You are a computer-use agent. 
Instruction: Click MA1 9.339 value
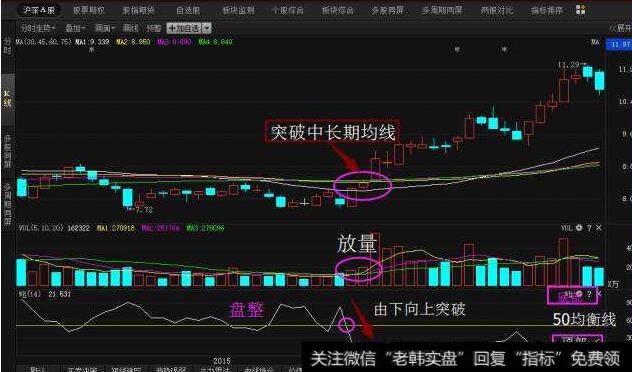(x=93, y=42)
